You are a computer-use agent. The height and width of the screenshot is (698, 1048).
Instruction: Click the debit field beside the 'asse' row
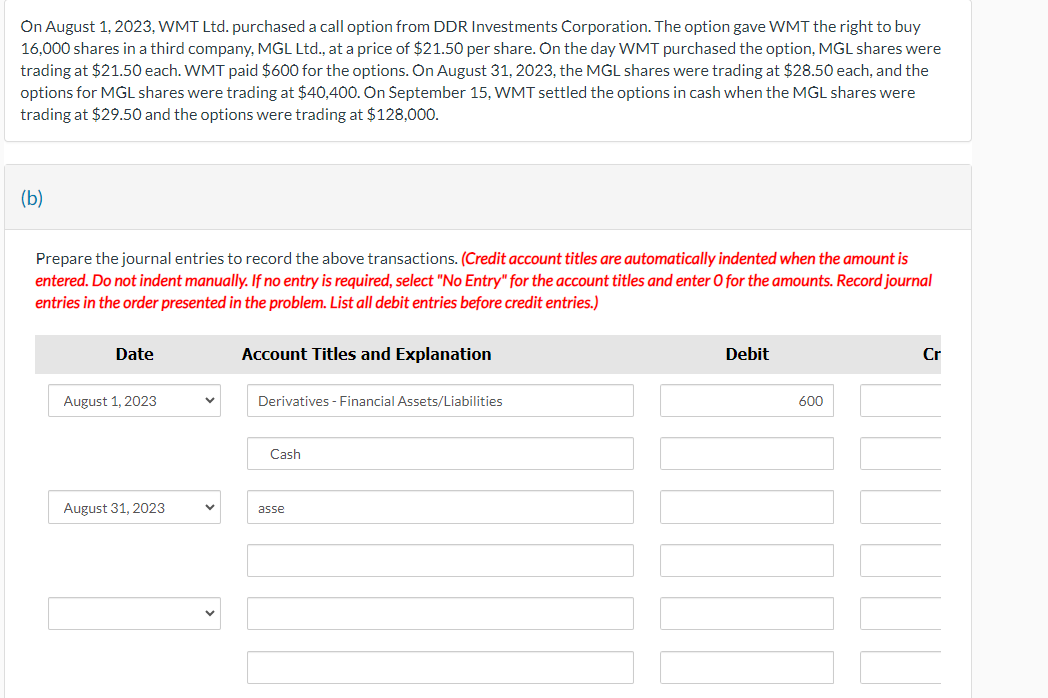(746, 507)
